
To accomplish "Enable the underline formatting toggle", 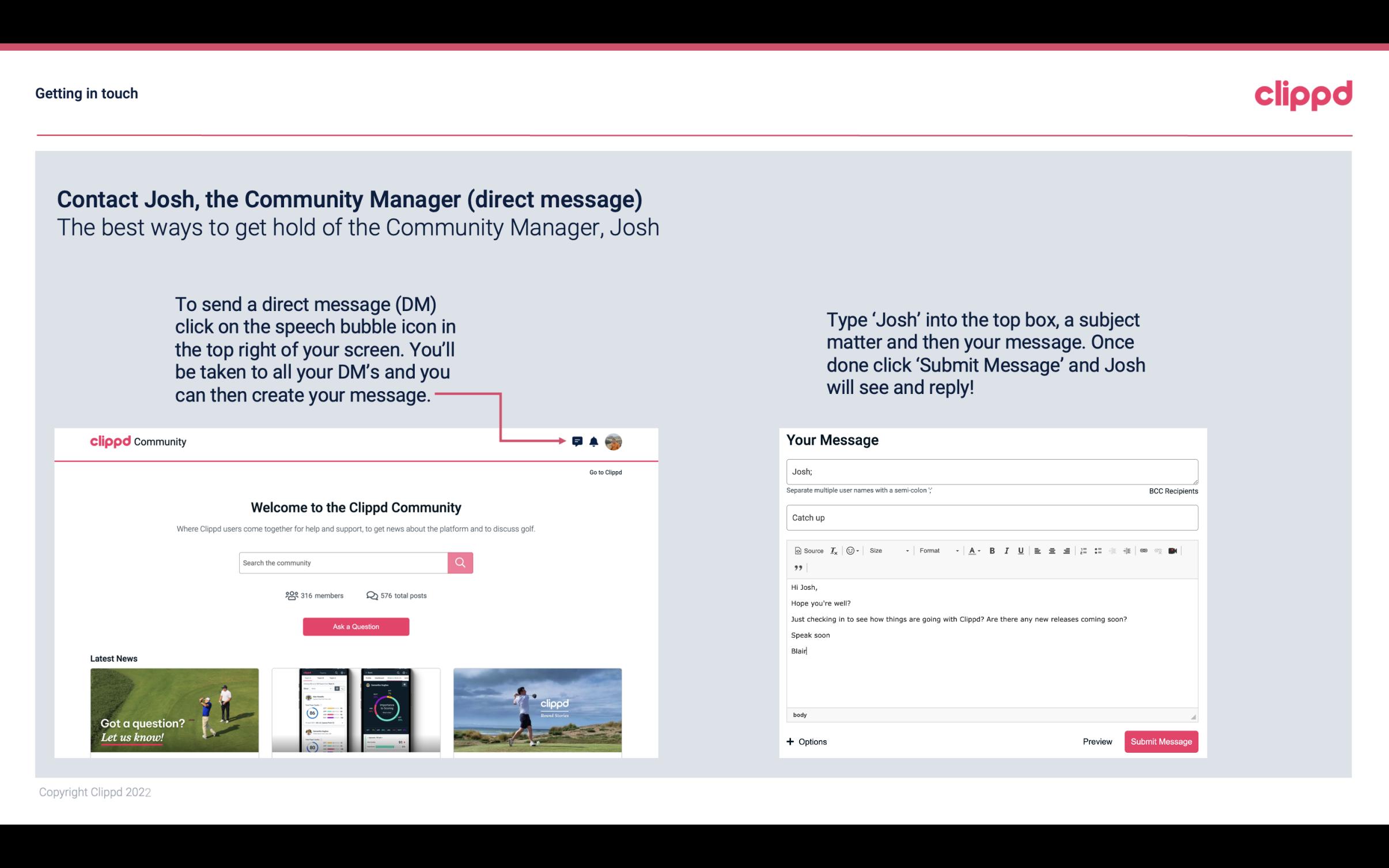I will point(1021,550).
